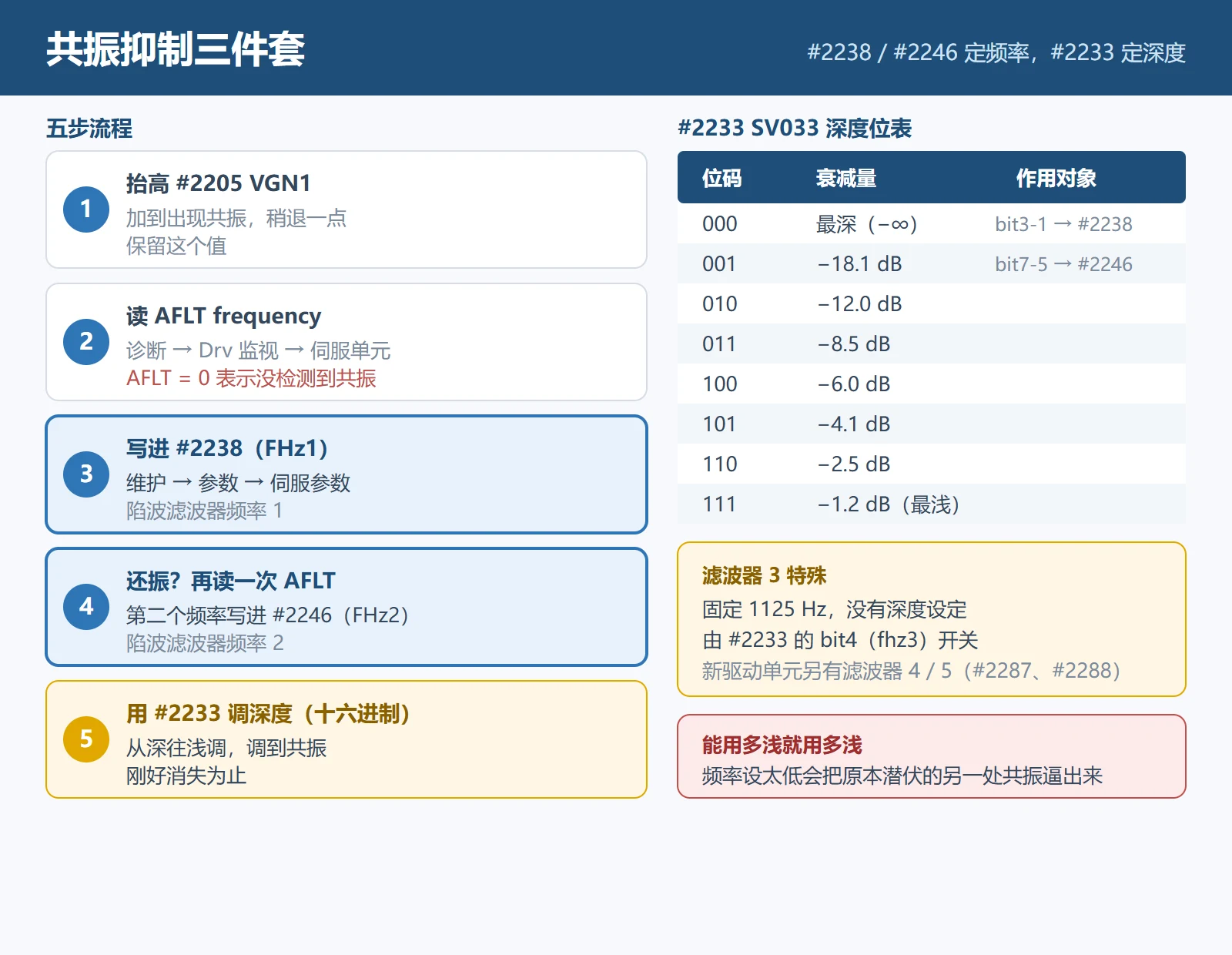Click the text 从深往浅调，调到共振
The image size is (1232, 955).
226,748
